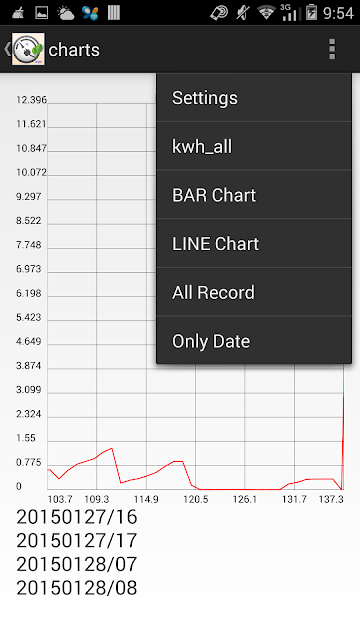Open the three-dot overflow menu

click(x=332, y=49)
